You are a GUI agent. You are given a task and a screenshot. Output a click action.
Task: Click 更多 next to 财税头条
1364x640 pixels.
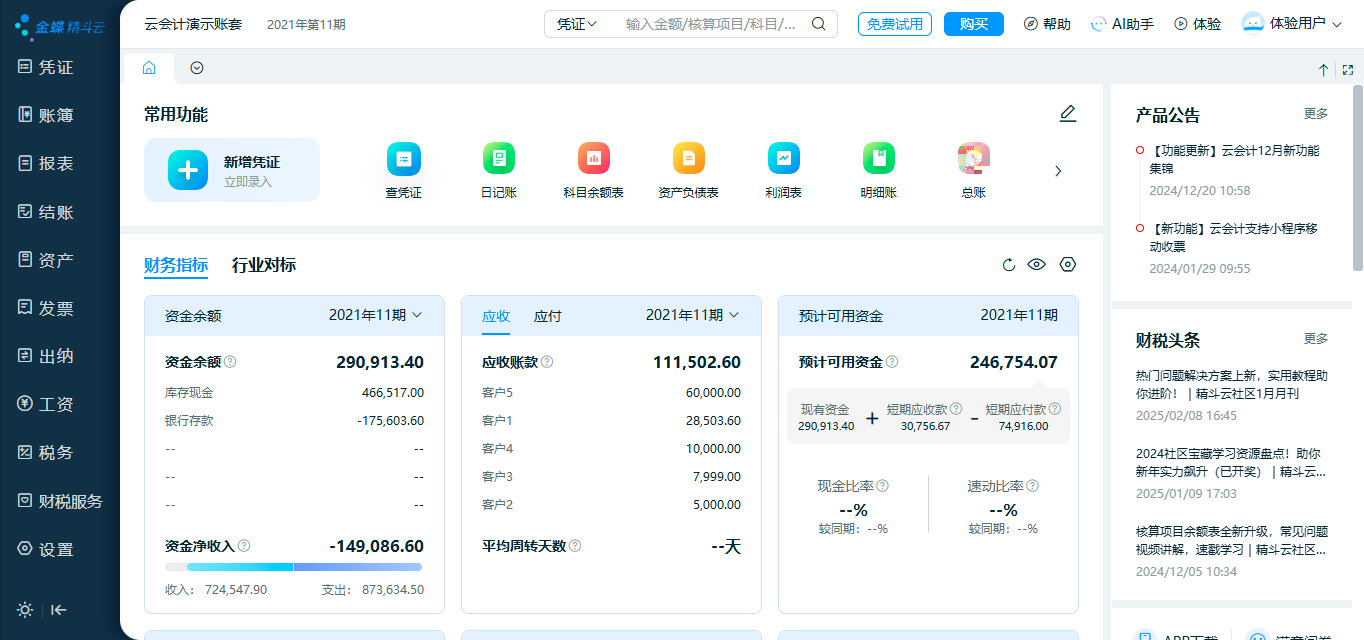[x=1316, y=339]
